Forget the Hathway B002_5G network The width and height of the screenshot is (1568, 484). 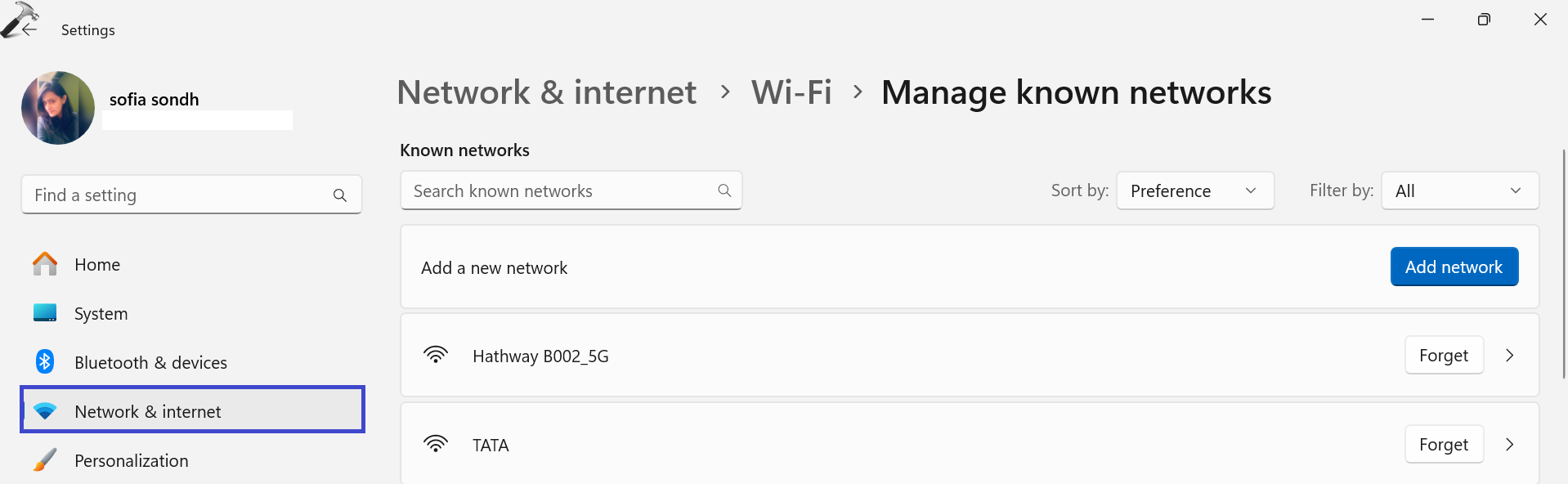[x=1444, y=355]
